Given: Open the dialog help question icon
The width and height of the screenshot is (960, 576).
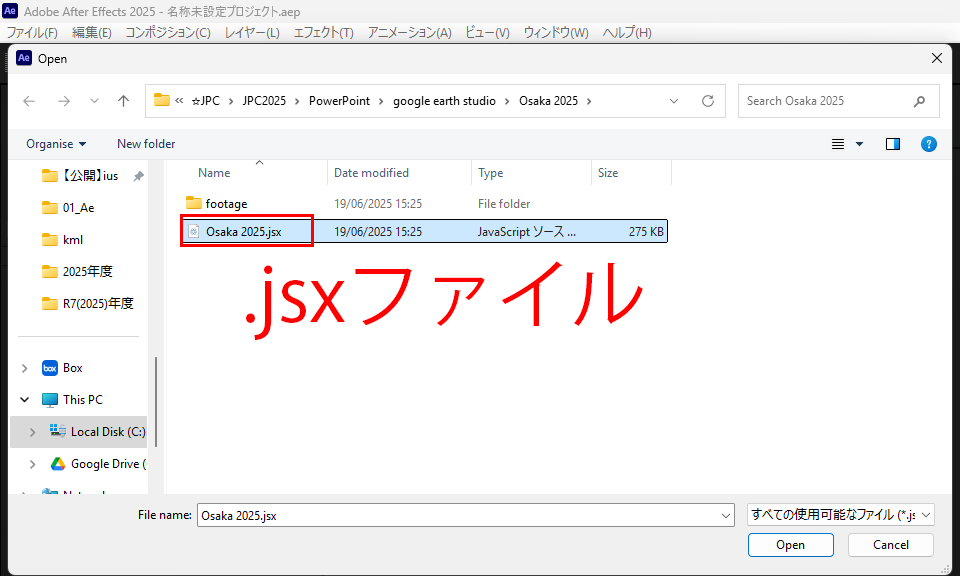Looking at the screenshot, I should tap(928, 144).
